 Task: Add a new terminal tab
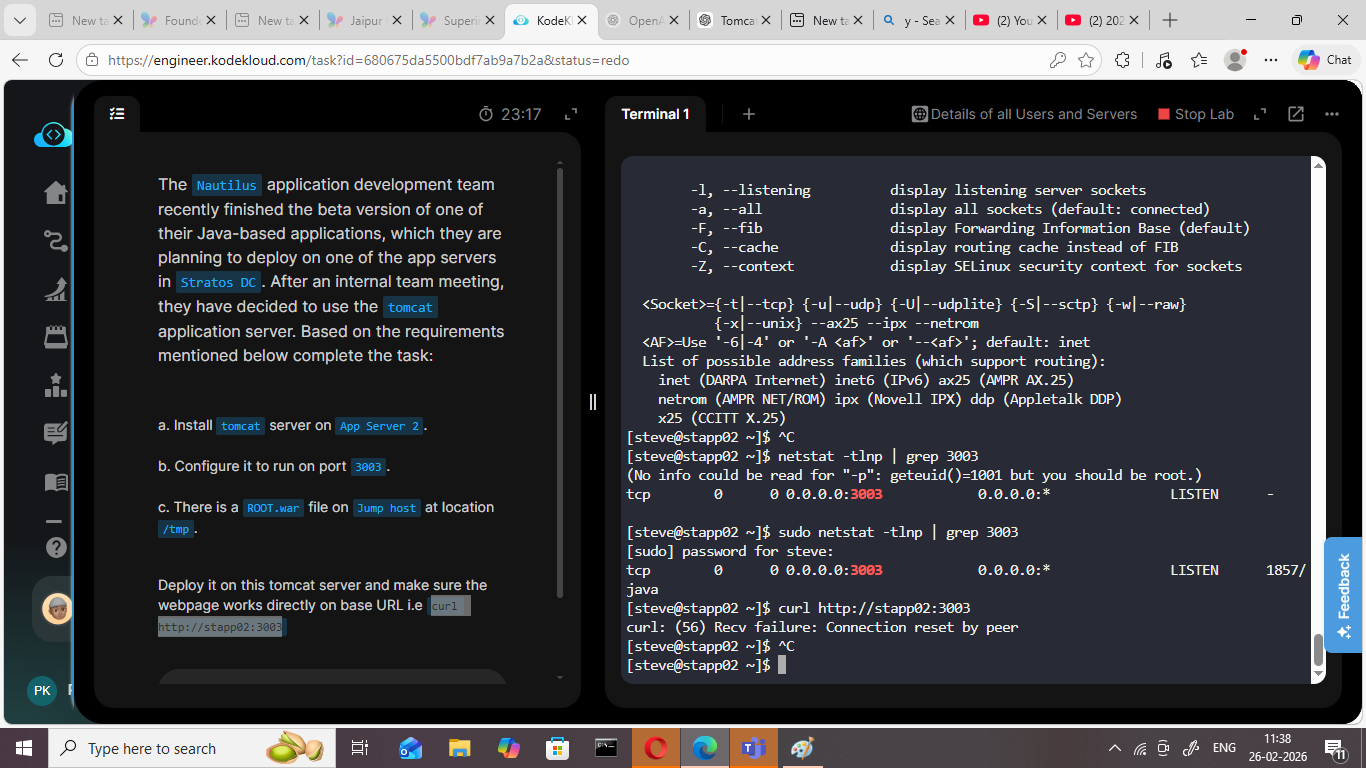click(748, 114)
